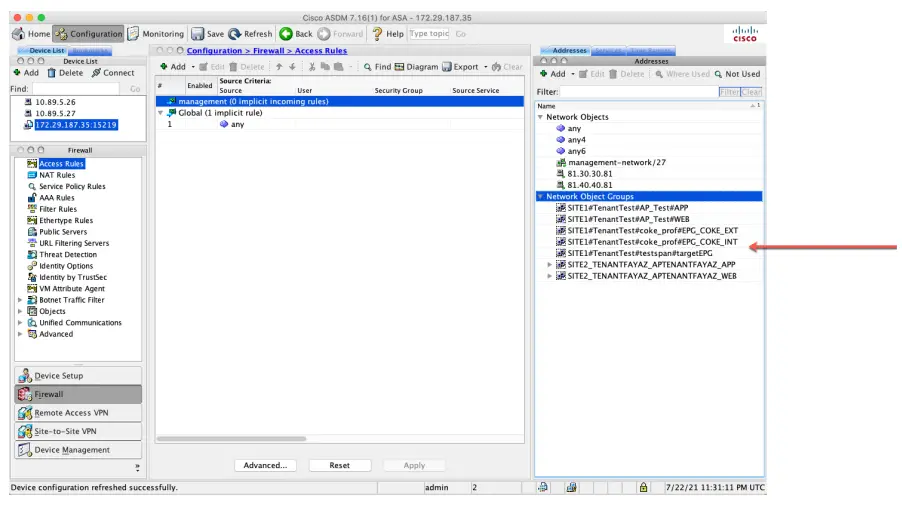The width and height of the screenshot is (902, 507).
Task: Select management implicit incoming rules row
Action: pos(339,101)
